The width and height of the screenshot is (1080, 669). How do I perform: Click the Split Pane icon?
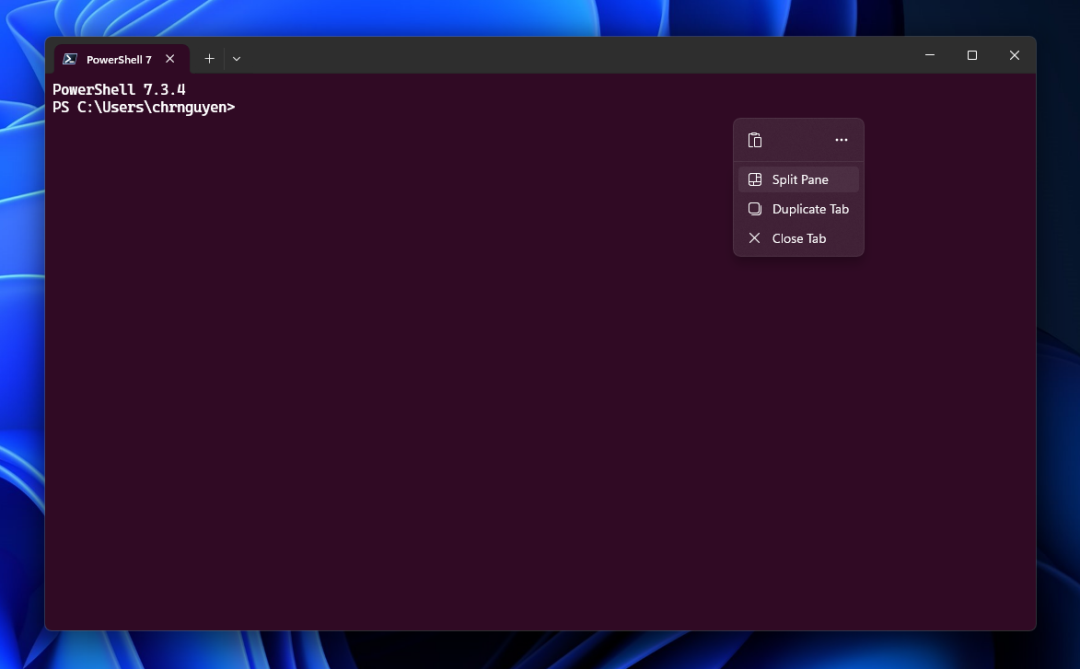pos(755,179)
